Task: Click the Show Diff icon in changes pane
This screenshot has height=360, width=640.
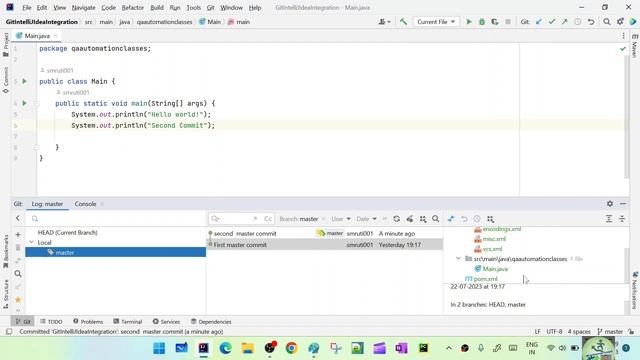Action: (x=451, y=219)
